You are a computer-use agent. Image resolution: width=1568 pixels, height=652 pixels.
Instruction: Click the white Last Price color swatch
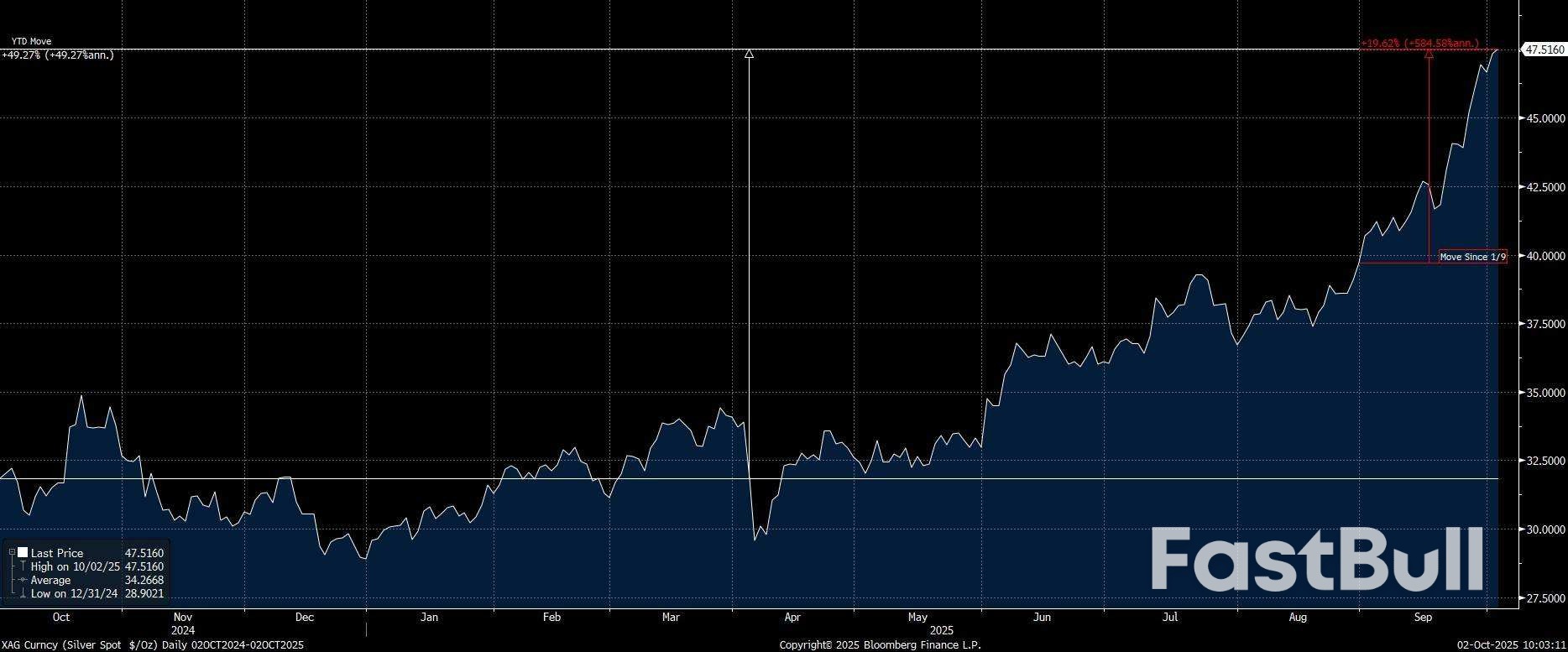[23, 553]
